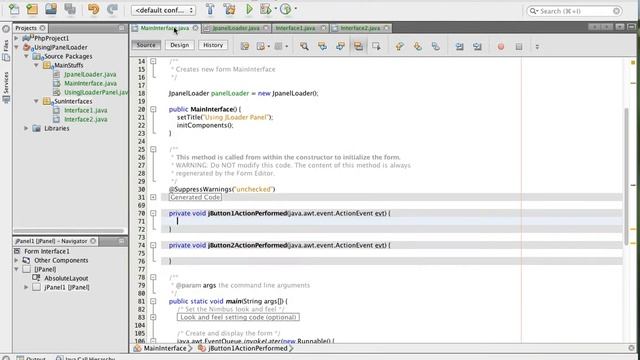Open the Files side tab
The image size is (640, 360).
(6, 51)
